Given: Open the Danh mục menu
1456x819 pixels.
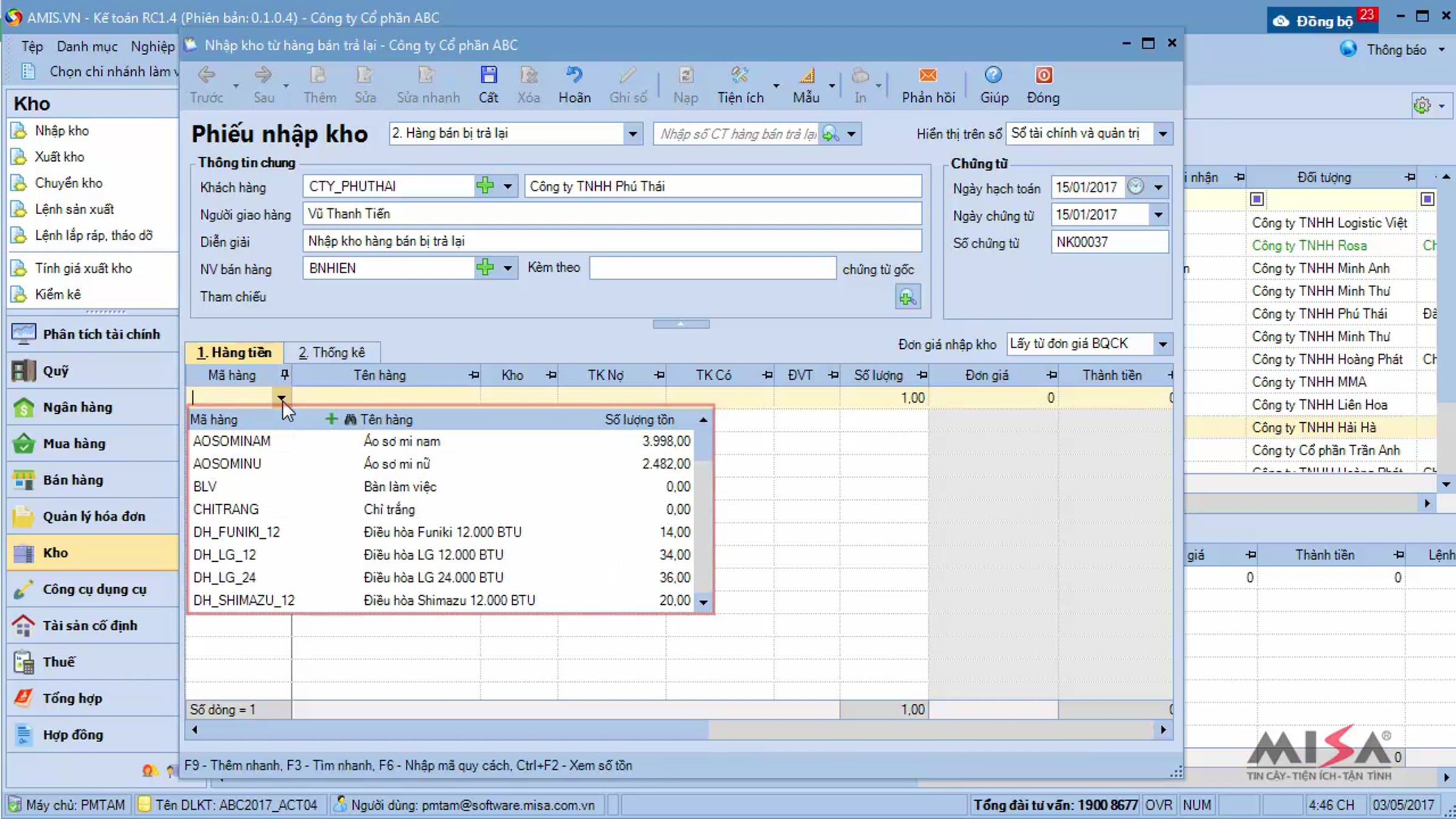Looking at the screenshot, I should pyautogui.click(x=87, y=46).
